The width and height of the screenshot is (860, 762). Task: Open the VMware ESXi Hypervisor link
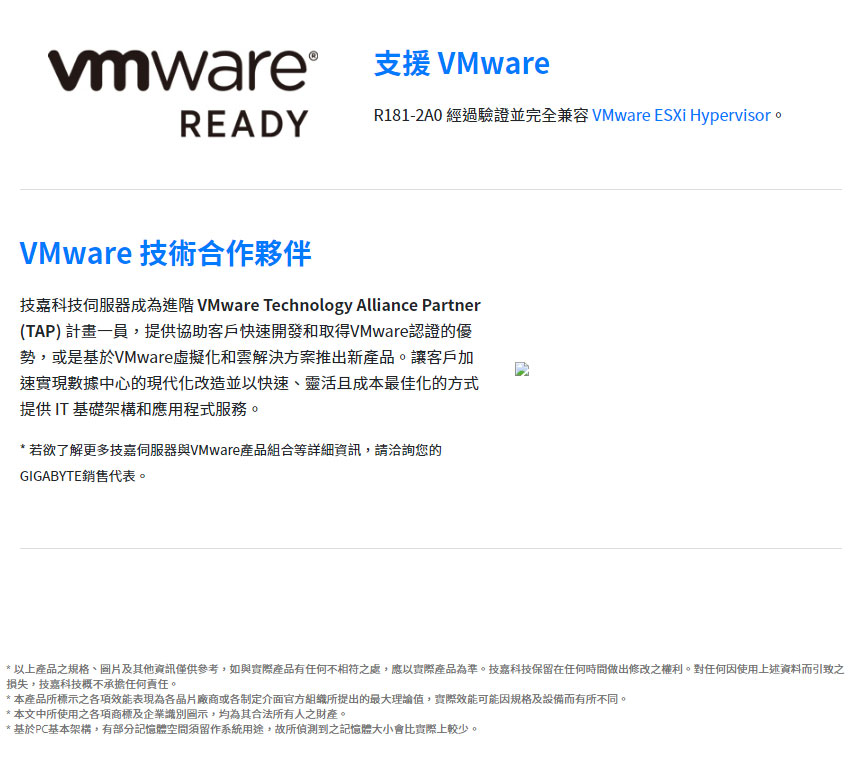pyautogui.click(x=681, y=115)
